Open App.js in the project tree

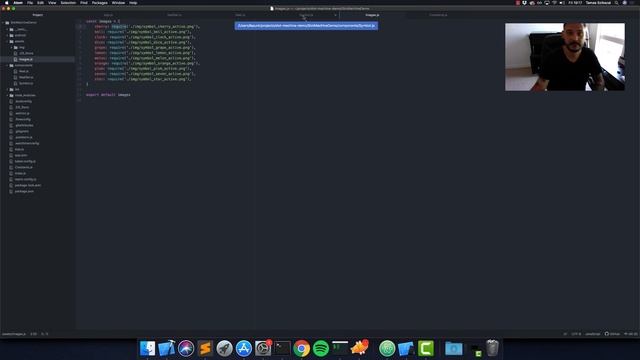20,149
